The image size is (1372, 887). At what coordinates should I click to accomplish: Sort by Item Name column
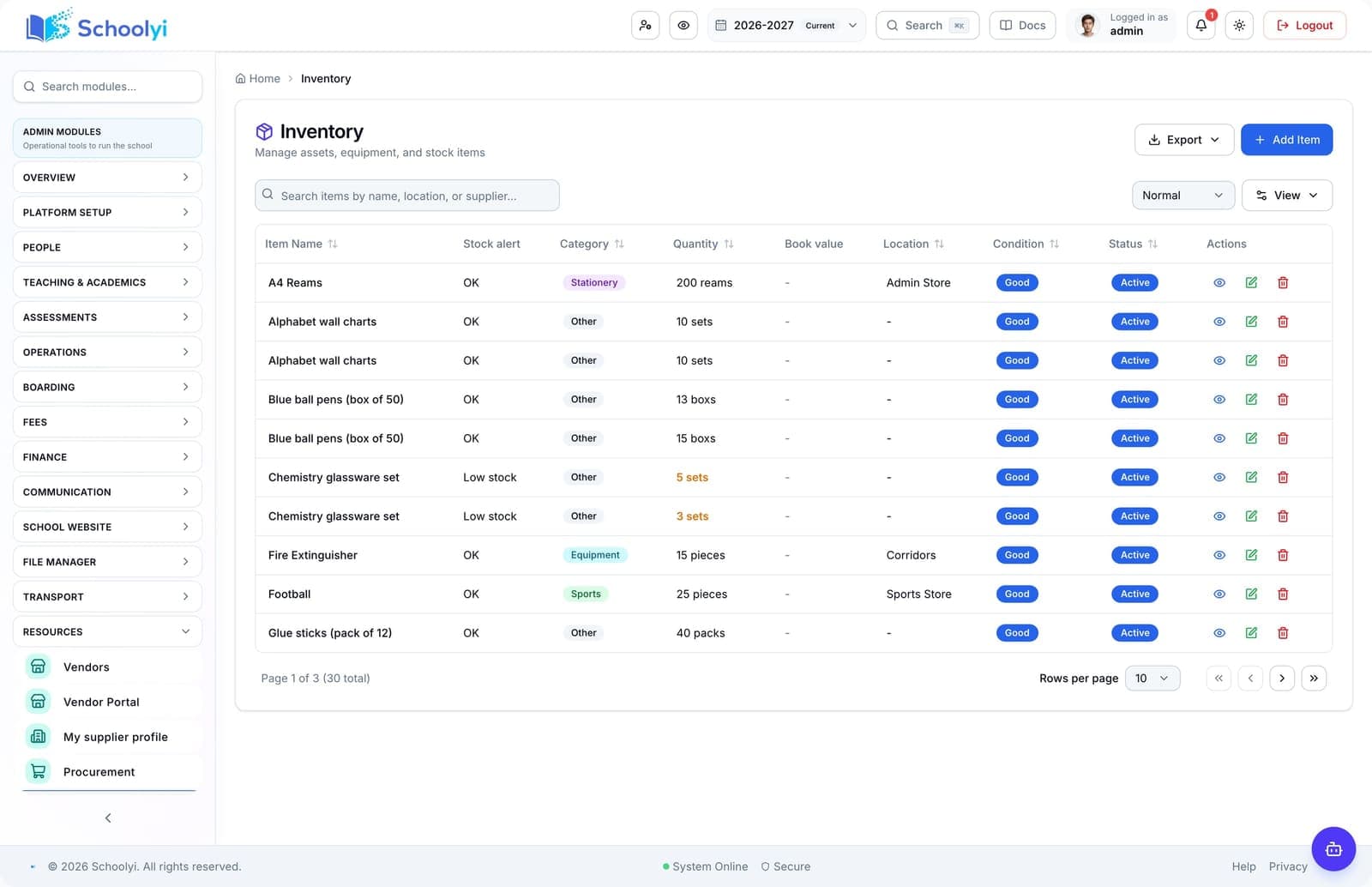[301, 244]
